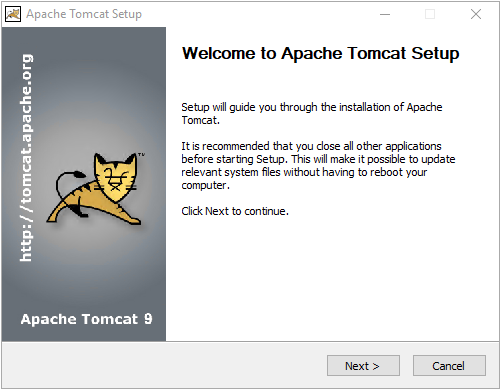Click the Tomcat cat logo in sidebar
Viewport: 500px width, 389px height.
click(96, 188)
